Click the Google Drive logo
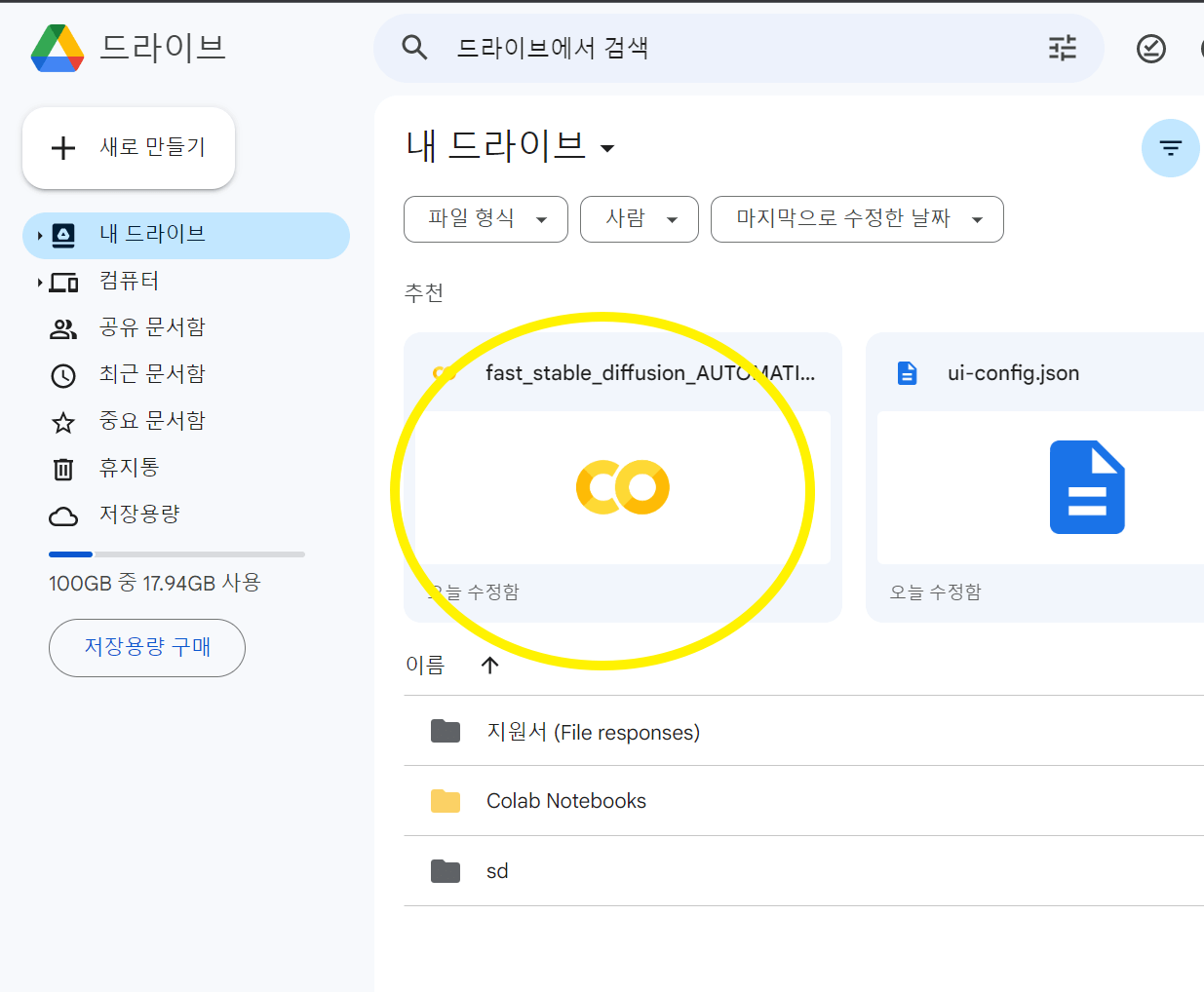1204x992 pixels. coord(58,48)
